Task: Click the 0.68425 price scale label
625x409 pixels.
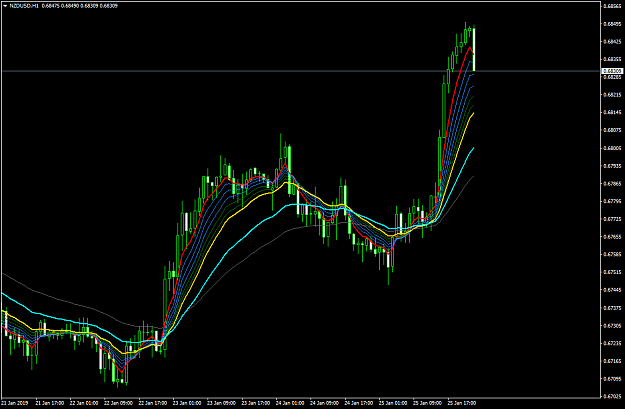Action: coord(613,41)
